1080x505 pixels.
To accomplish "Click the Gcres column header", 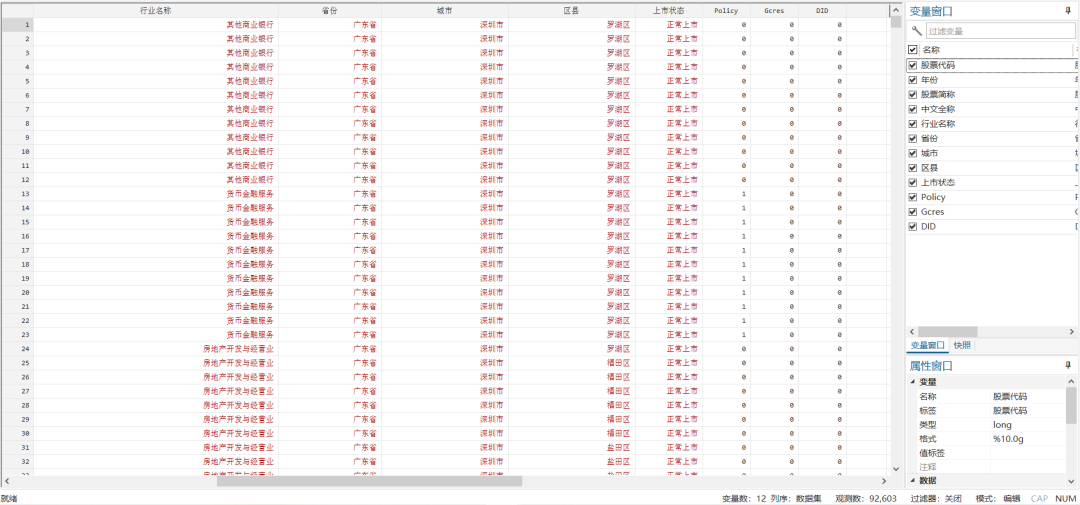I will click(774, 10).
